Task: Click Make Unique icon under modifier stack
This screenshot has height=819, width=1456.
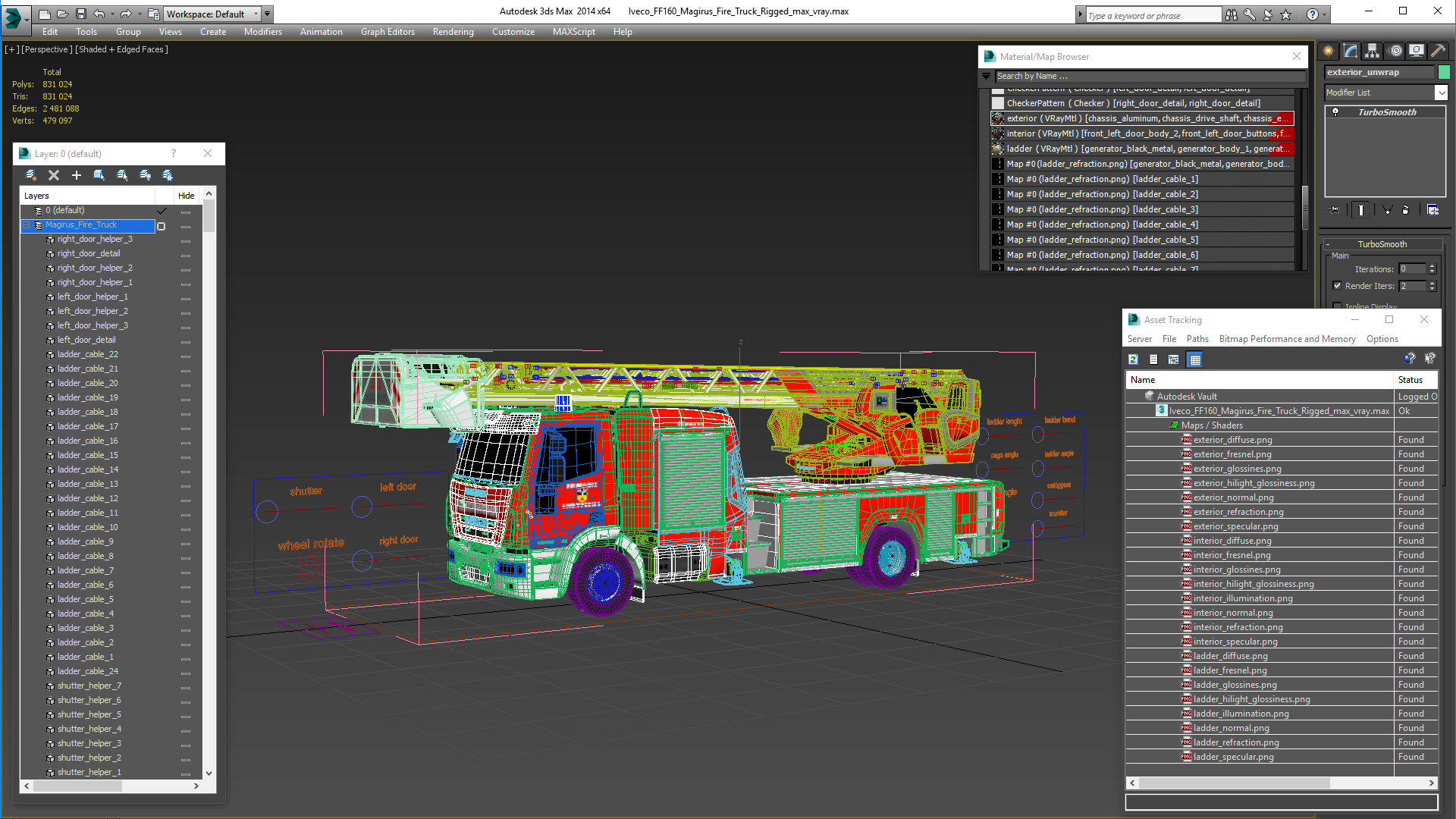Action: click(x=1387, y=210)
